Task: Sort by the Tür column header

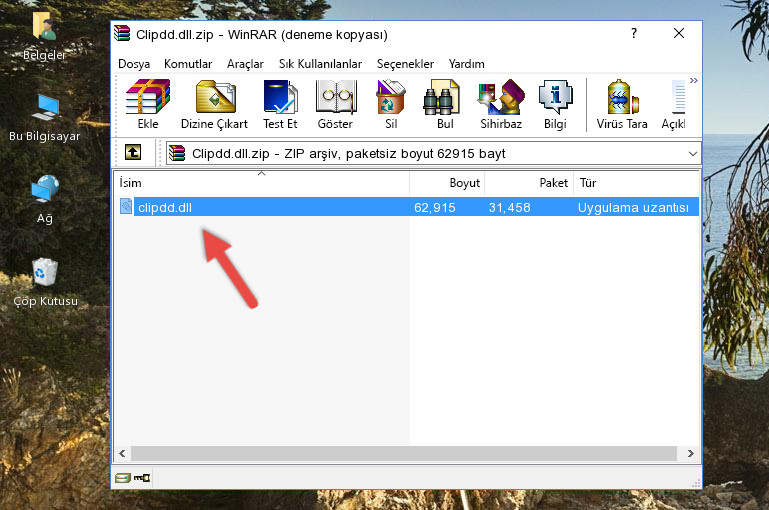Action: coord(637,183)
